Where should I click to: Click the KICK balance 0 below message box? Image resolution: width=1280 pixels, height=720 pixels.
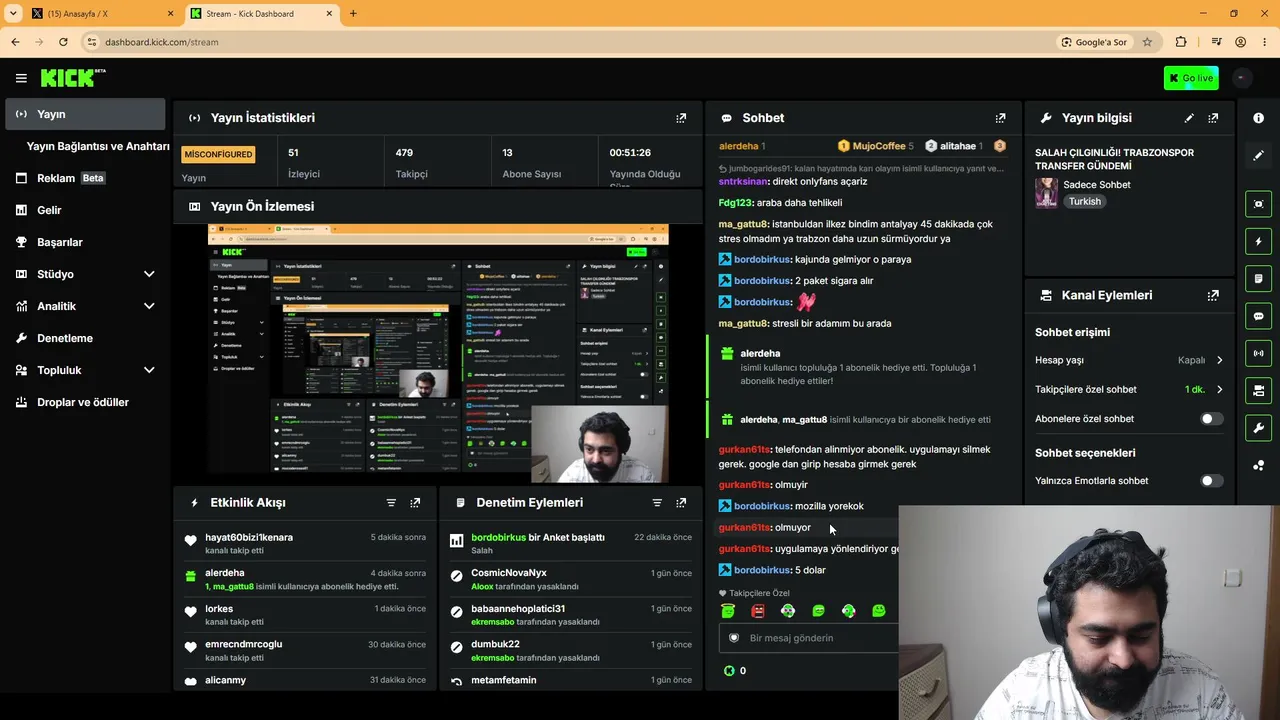point(735,671)
